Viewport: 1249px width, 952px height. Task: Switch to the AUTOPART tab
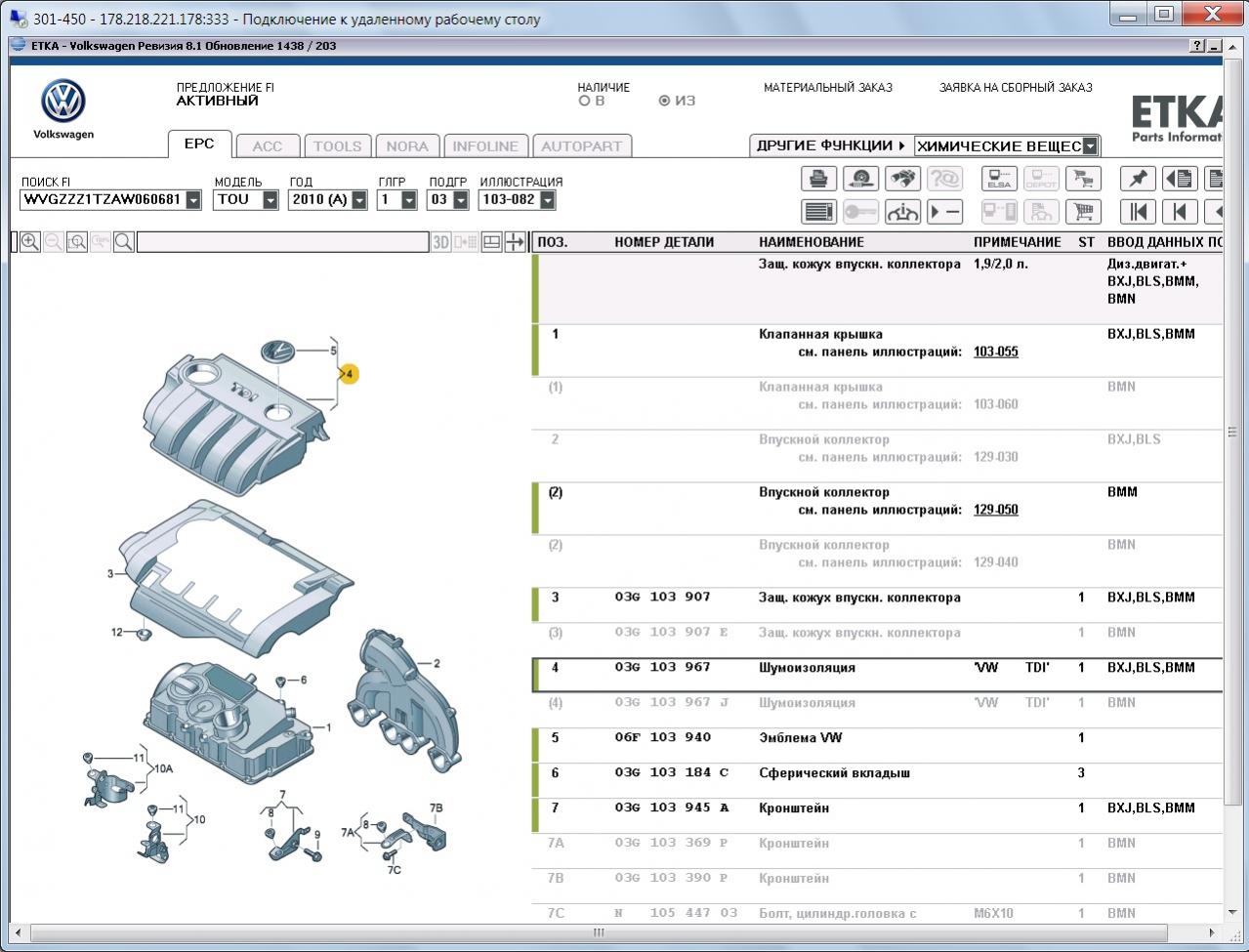(x=582, y=146)
